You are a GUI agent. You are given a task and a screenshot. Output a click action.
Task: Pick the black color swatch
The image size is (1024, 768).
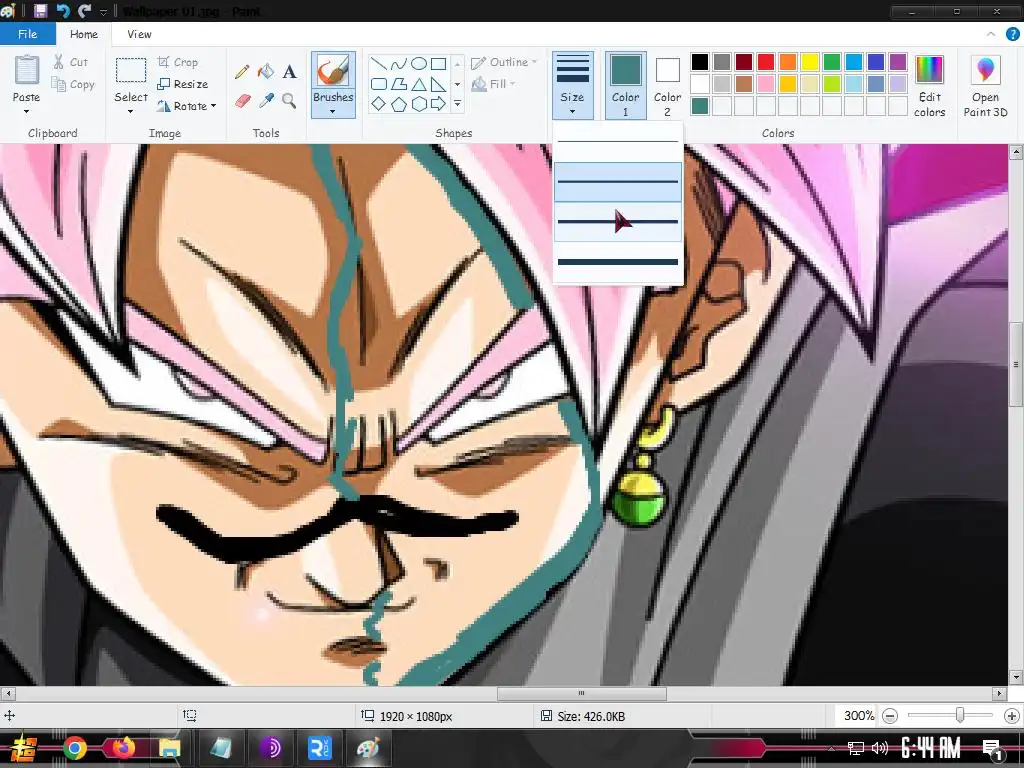(x=699, y=61)
